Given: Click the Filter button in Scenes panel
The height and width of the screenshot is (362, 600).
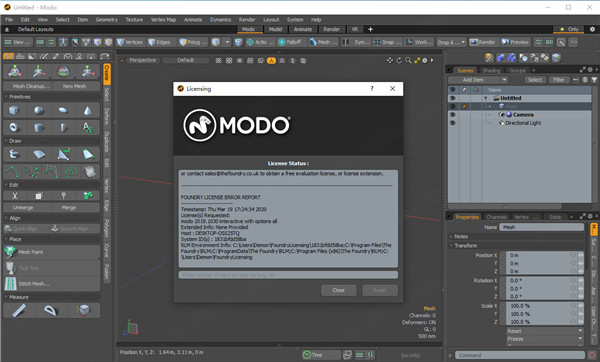Looking at the screenshot, I should click(559, 80).
